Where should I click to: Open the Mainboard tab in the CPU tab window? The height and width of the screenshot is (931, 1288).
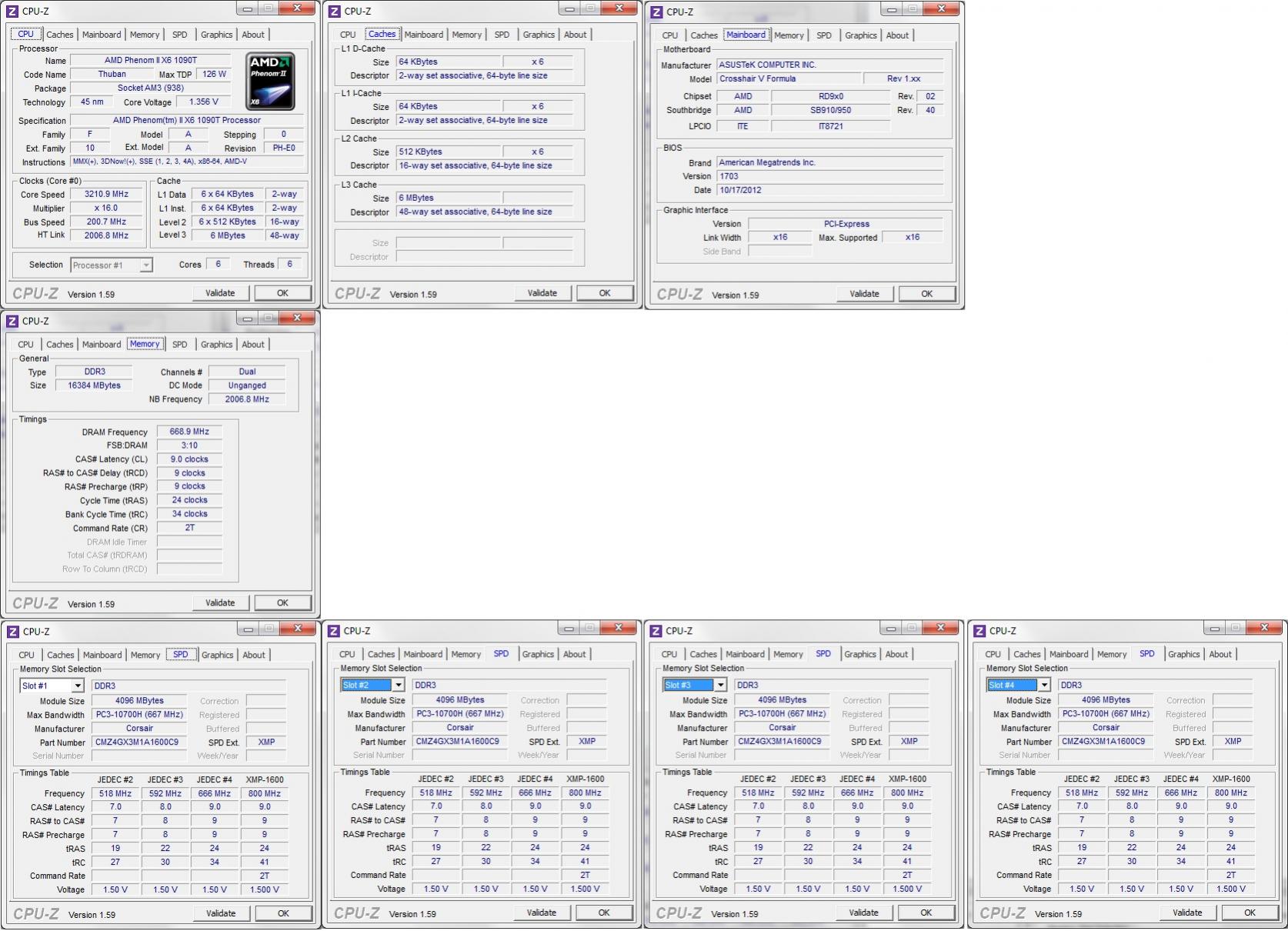coord(102,35)
